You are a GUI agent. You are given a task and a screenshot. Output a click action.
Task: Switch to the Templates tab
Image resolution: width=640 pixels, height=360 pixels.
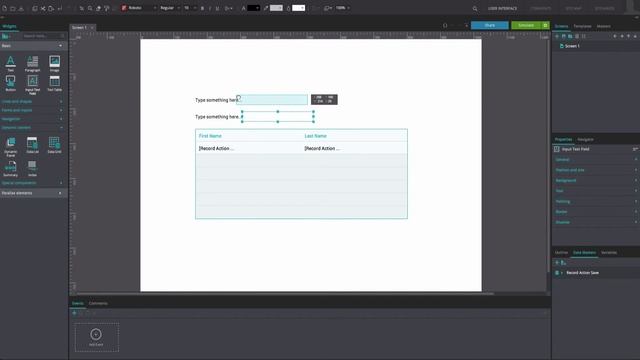point(582,27)
